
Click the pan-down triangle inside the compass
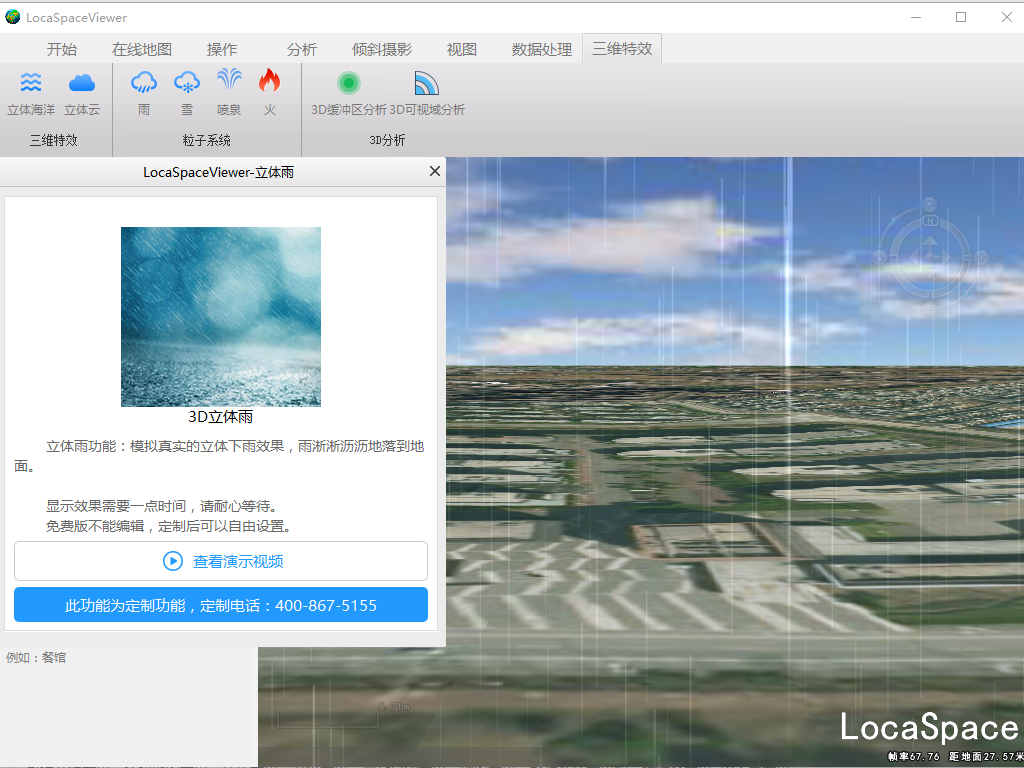click(x=930, y=273)
